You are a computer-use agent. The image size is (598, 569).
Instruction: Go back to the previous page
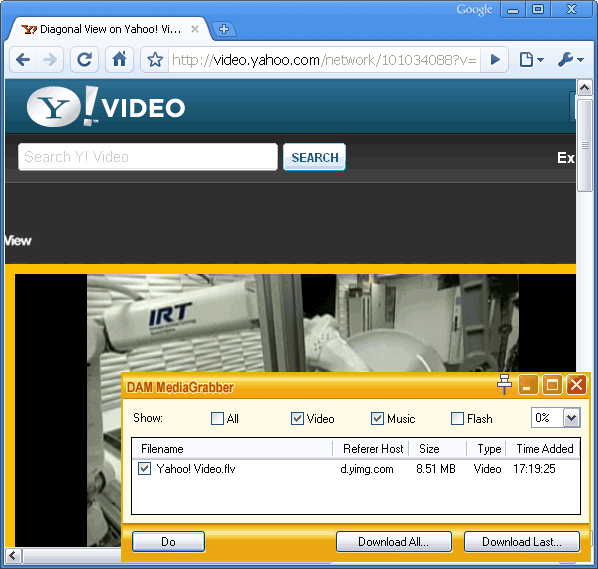23,59
